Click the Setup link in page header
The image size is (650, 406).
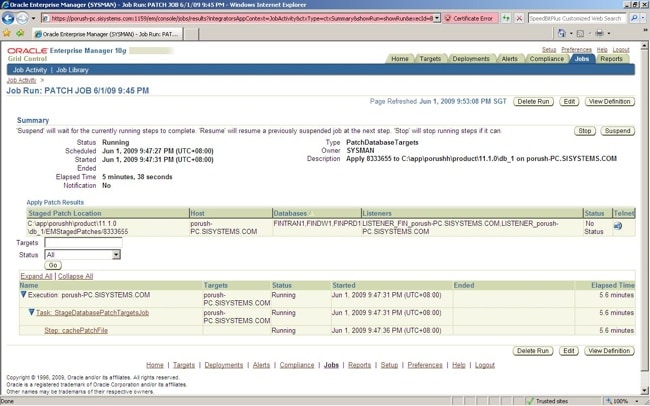click(x=549, y=49)
